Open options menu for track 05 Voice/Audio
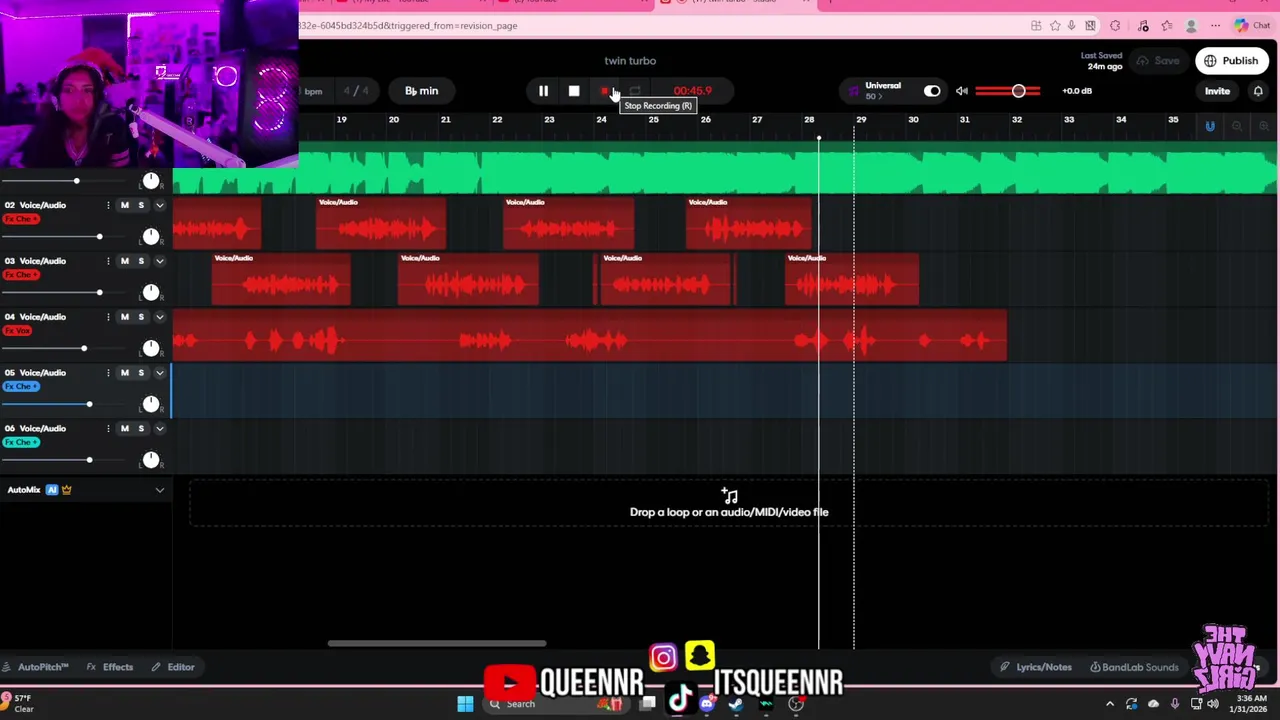1280x720 pixels. pos(108,373)
